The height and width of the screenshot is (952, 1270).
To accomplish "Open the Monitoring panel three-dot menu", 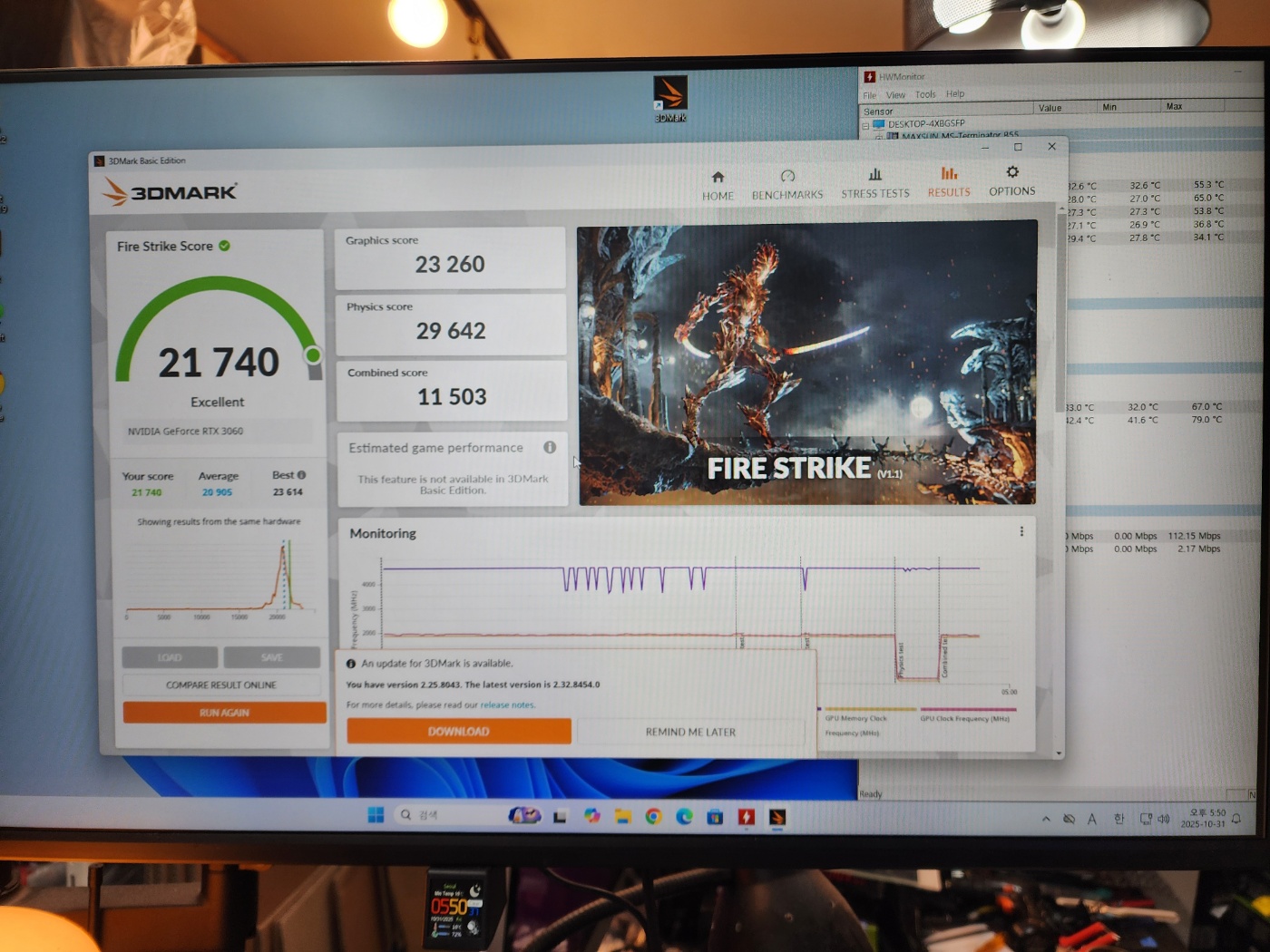I will (1021, 531).
